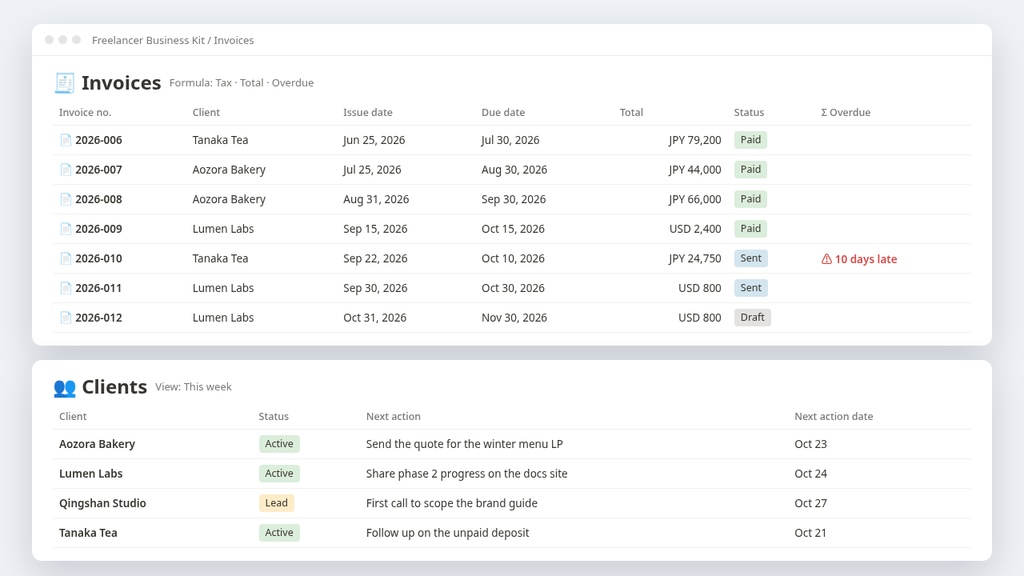
Task: Open invoice 2026-012
Action: [x=99, y=318]
